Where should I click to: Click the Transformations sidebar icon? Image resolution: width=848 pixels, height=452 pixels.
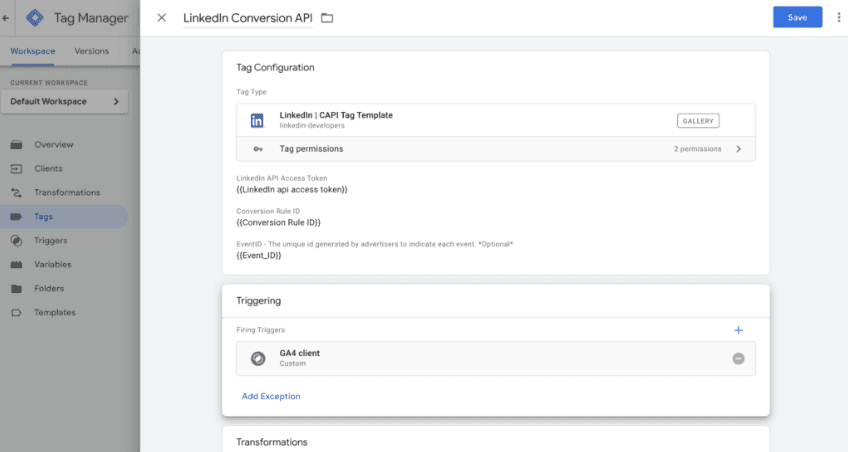tap(16, 192)
